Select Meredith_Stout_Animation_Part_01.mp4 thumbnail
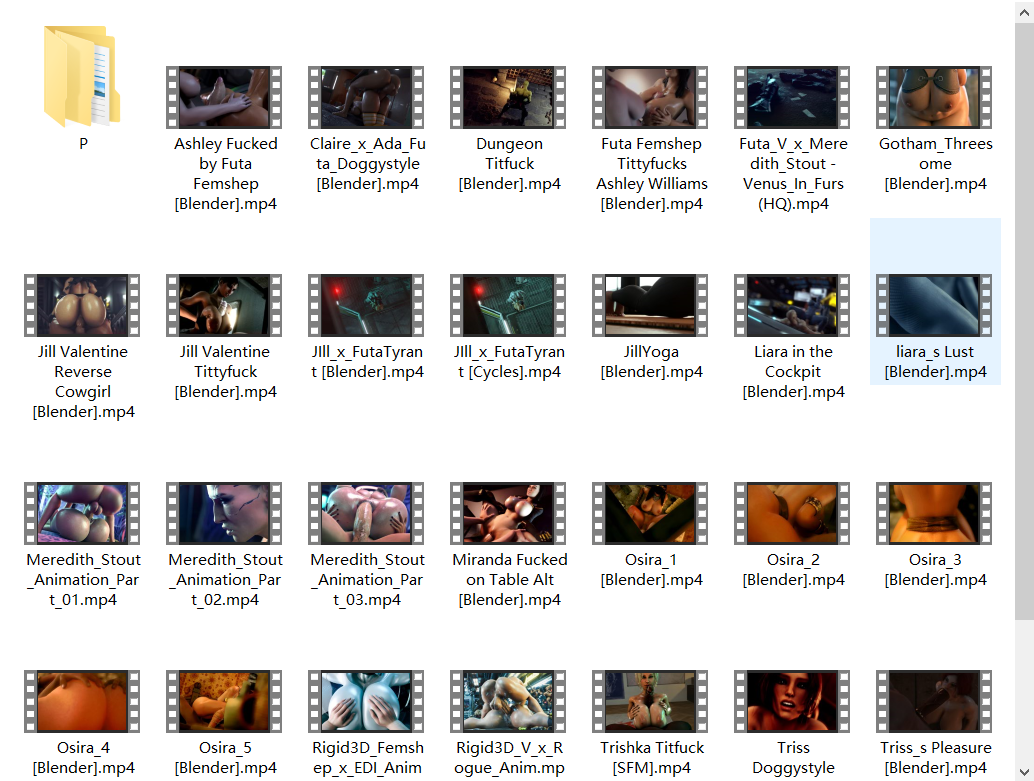Screen dimensions: 1034x781 [x=82, y=513]
